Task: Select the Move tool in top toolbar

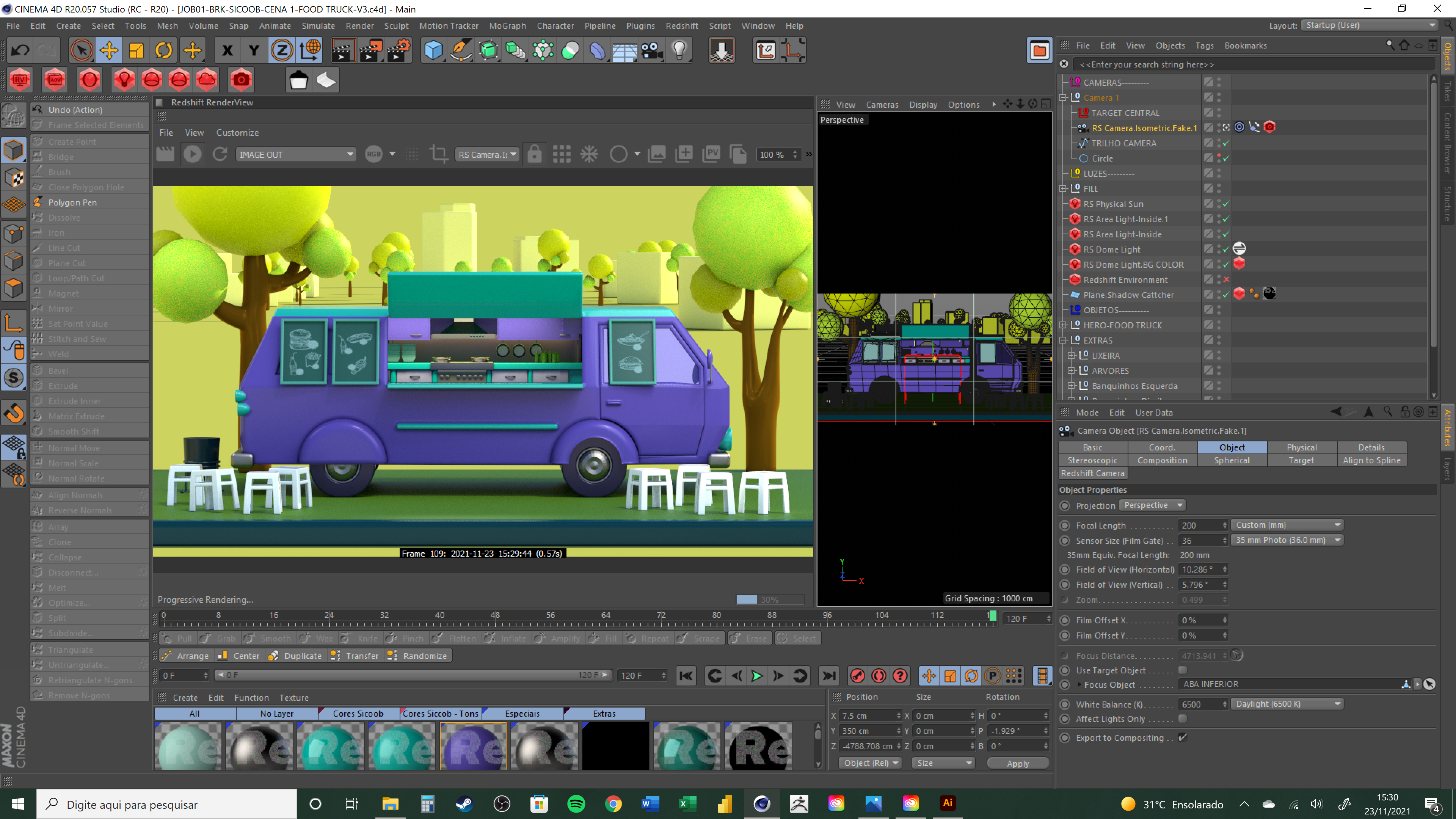Action: click(x=109, y=51)
